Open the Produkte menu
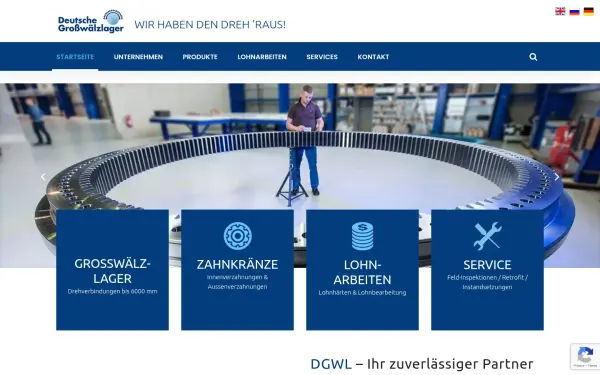The image size is (600, 375). click(x=200, y=57)
